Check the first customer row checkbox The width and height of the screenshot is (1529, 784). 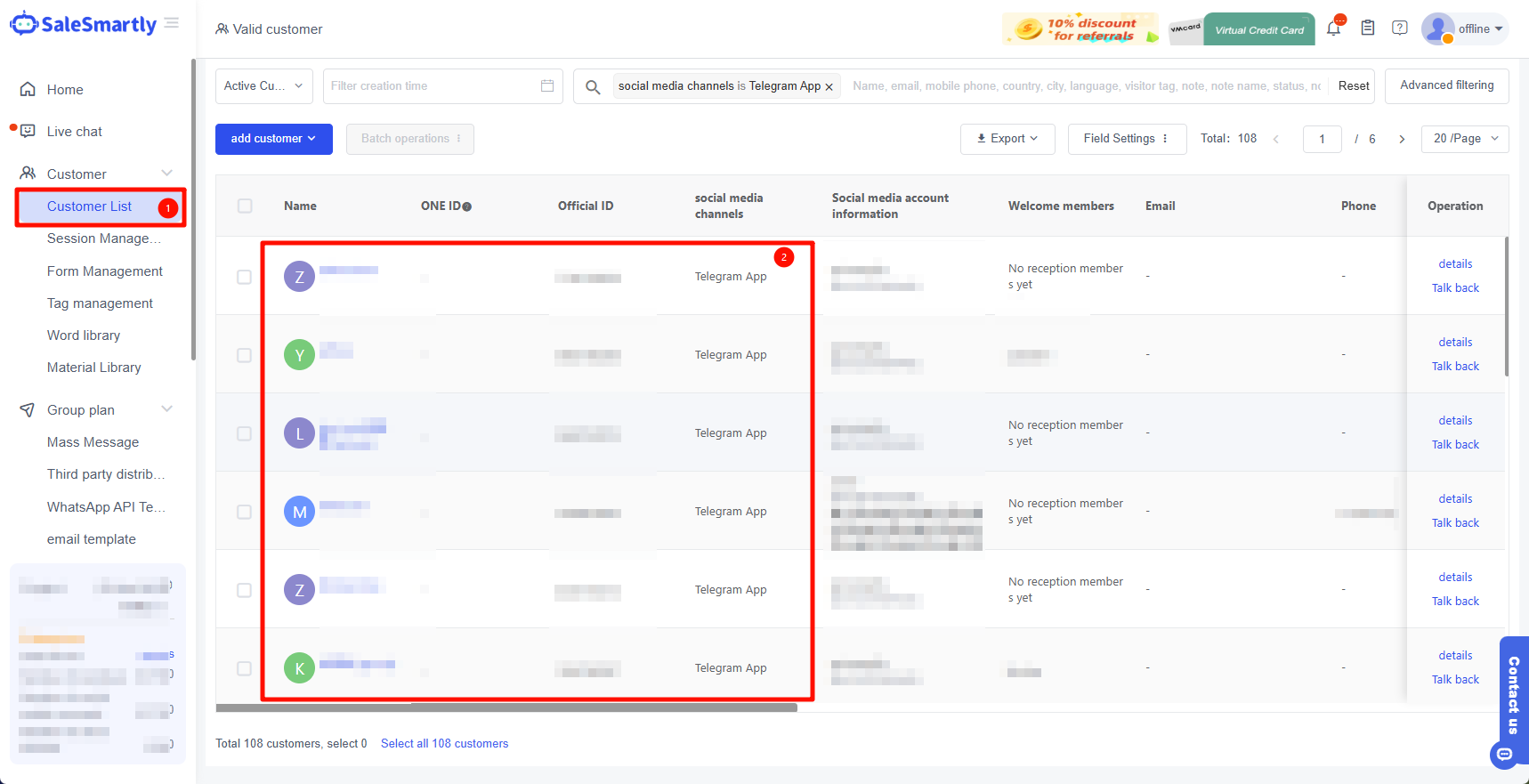point(245,277)
